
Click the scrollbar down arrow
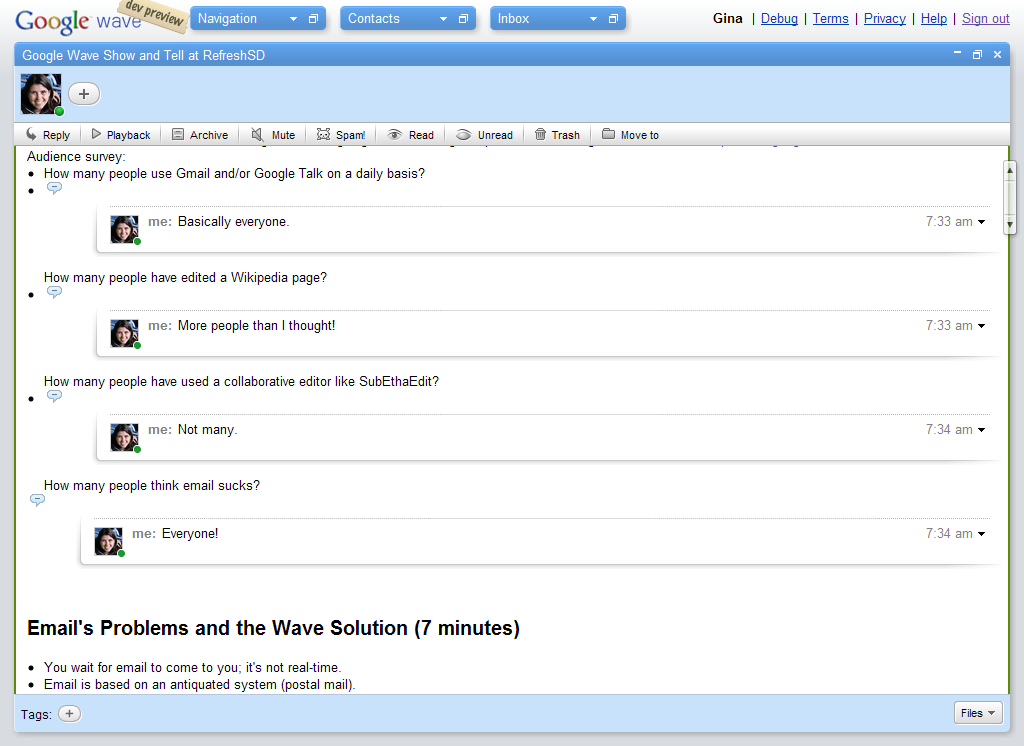coord(1010,225)
